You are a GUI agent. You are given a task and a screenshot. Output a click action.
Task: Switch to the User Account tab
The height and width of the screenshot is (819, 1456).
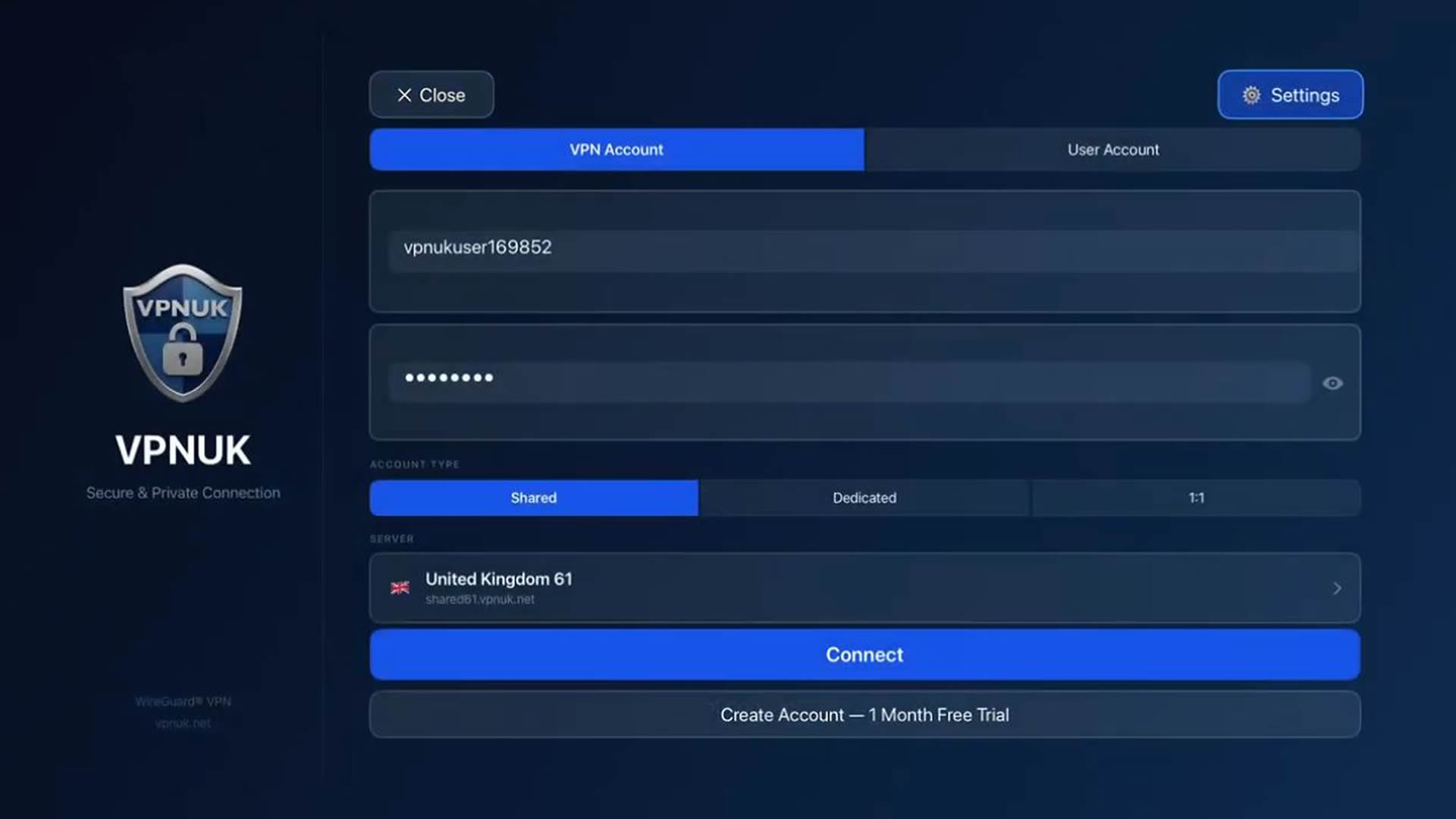click(x=1112, y=149)
